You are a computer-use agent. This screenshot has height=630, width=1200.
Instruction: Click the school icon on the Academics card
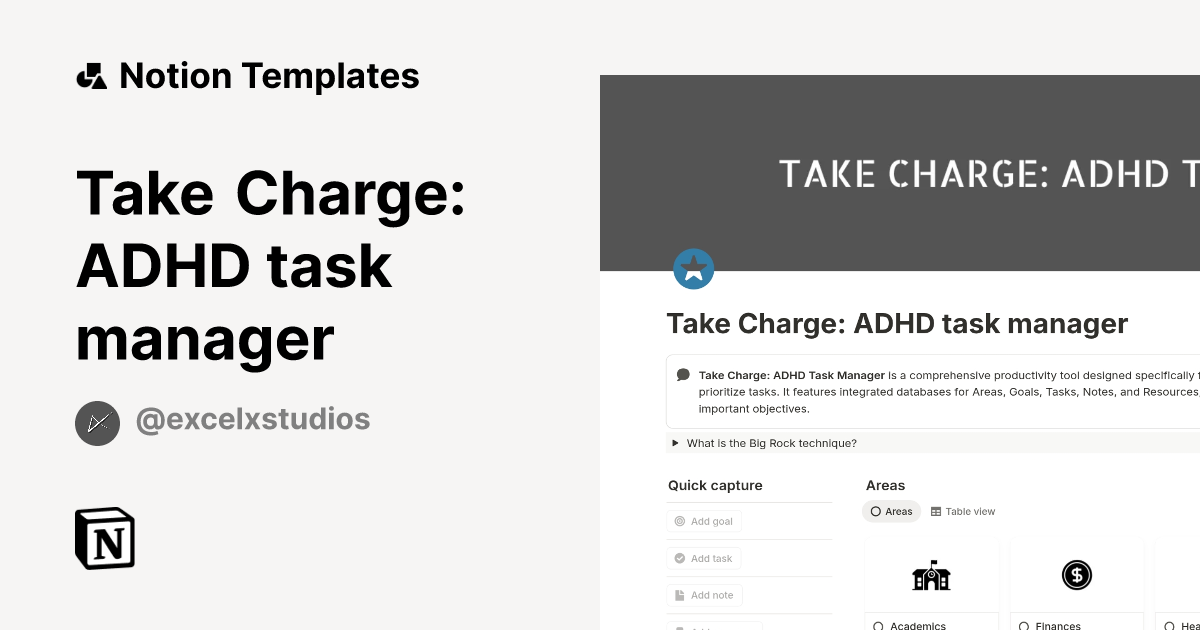930,575
